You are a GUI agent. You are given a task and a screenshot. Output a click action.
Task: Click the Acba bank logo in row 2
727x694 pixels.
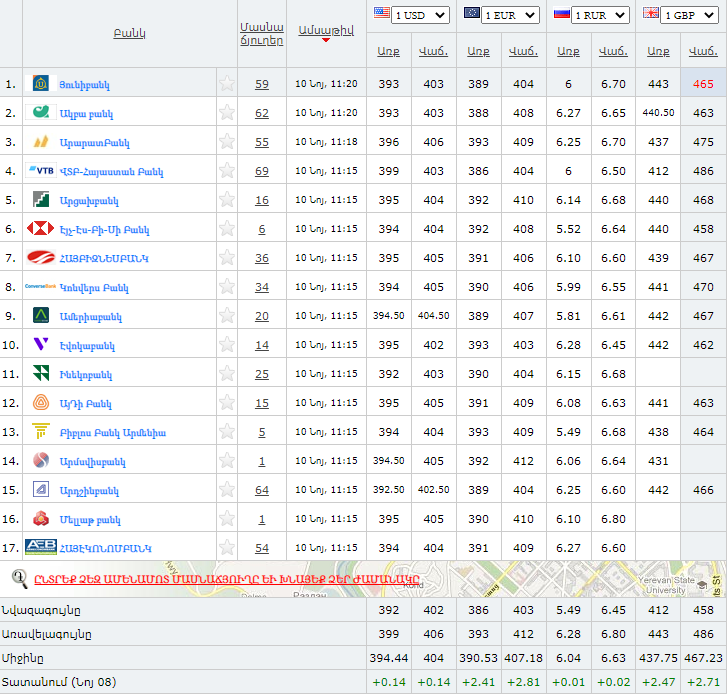[41, 112]
